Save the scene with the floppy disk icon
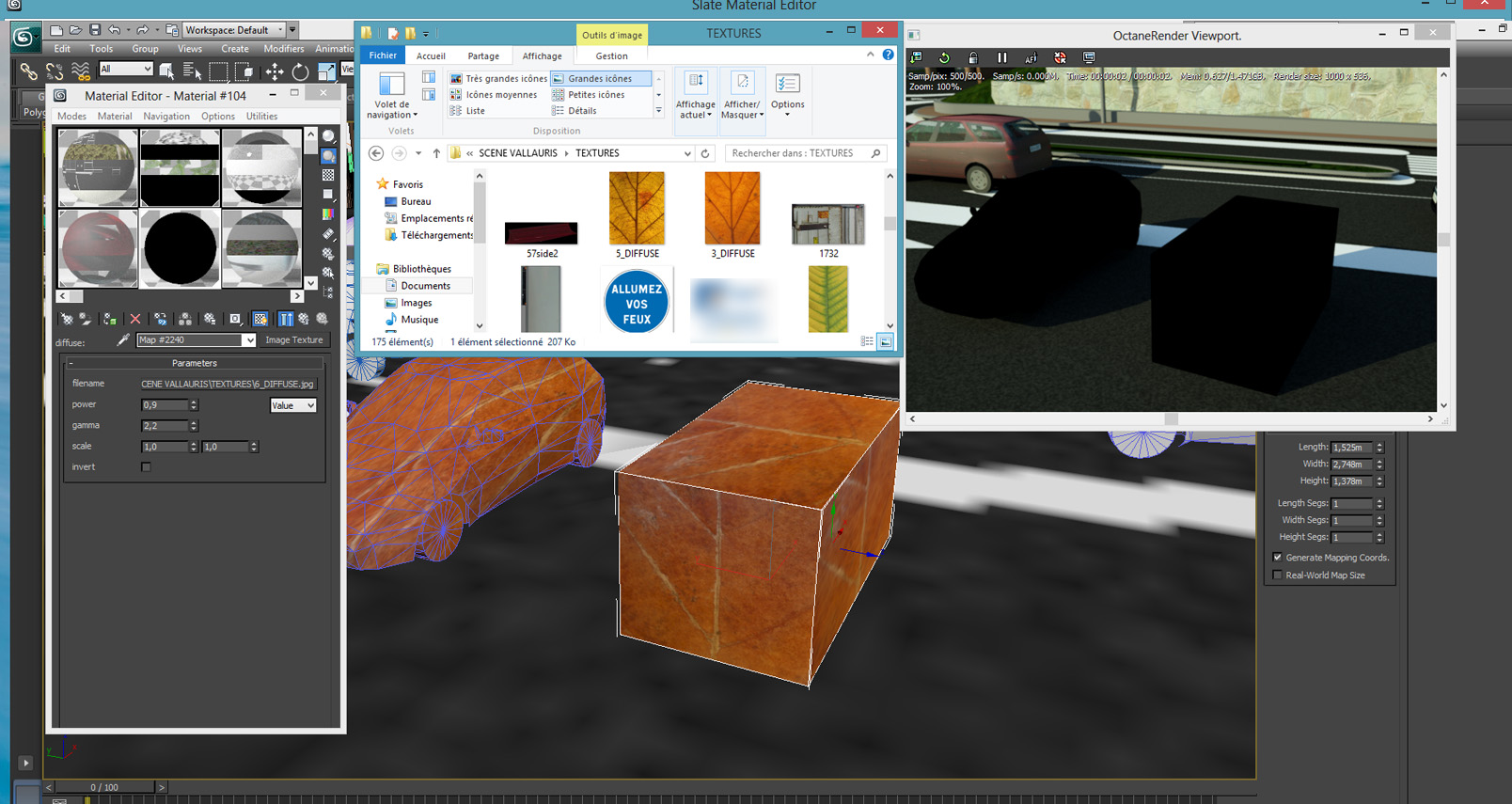This screenshot has width=1512, height=804. click(x=95, y=30)
